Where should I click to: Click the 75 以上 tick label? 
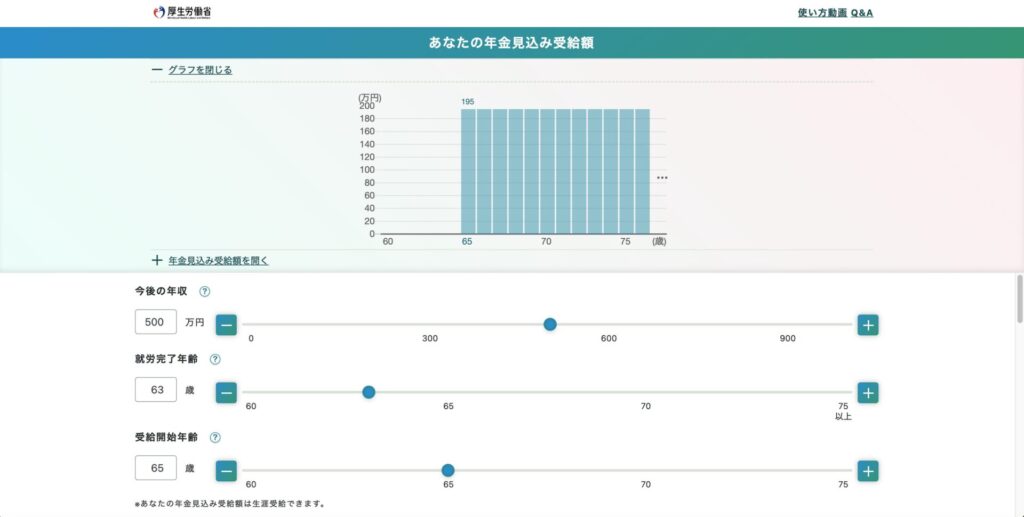tap(843, 411)
